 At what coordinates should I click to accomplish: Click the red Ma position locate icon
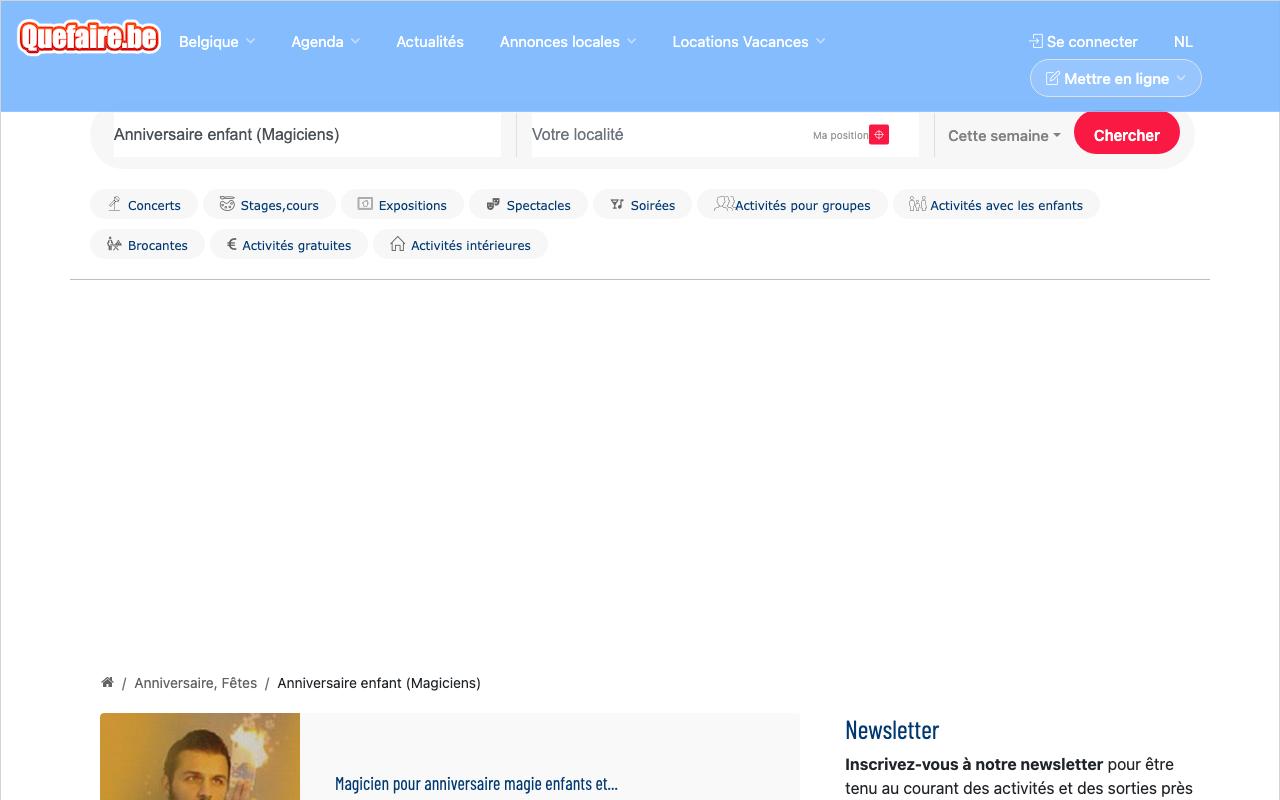(879, 135)
